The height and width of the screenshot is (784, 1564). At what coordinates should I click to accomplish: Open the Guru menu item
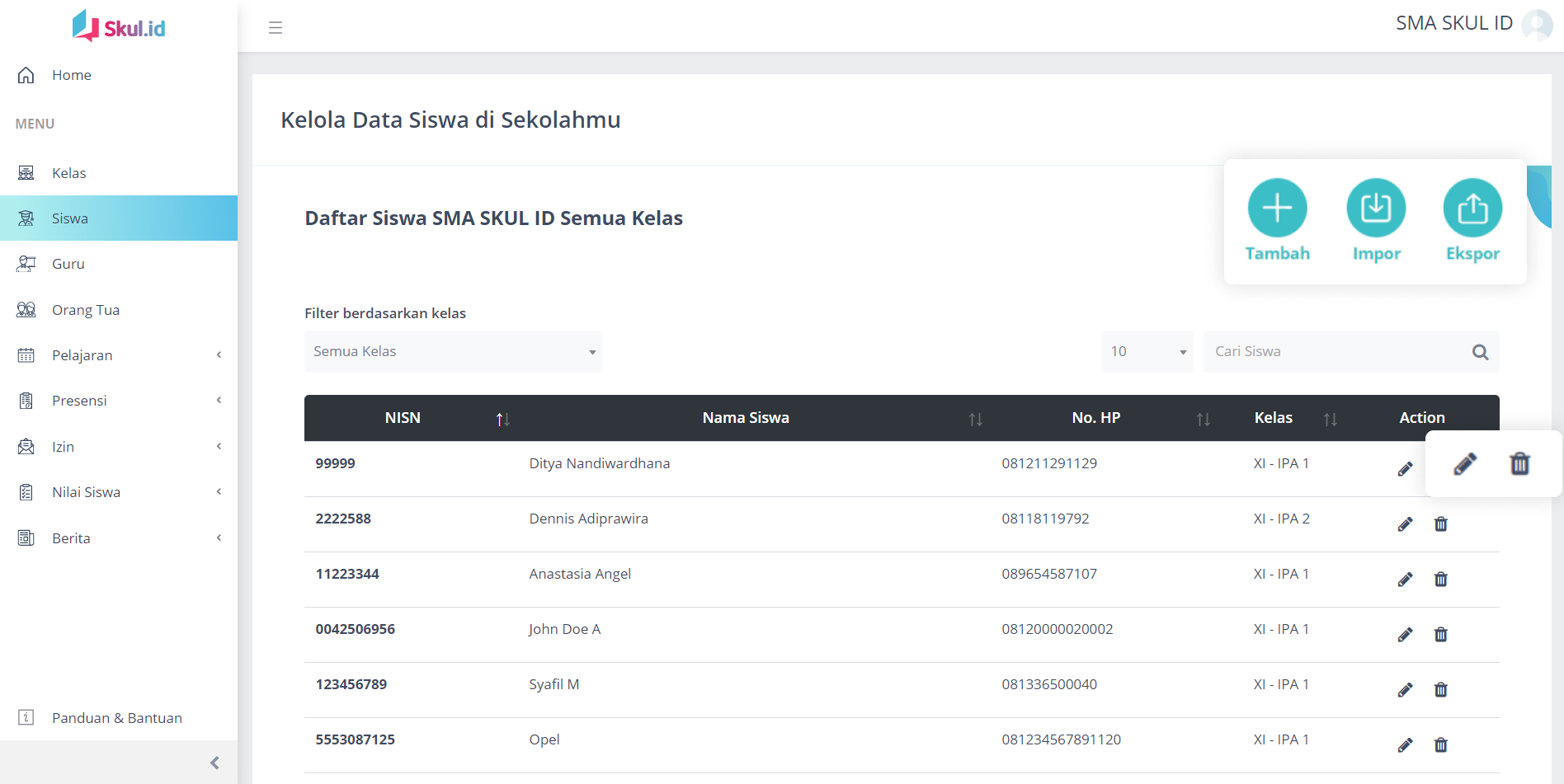pos(68,264)
